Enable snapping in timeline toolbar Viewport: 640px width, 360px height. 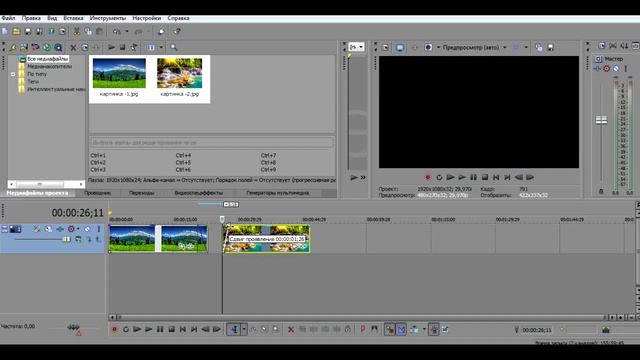tap(389, 329)
